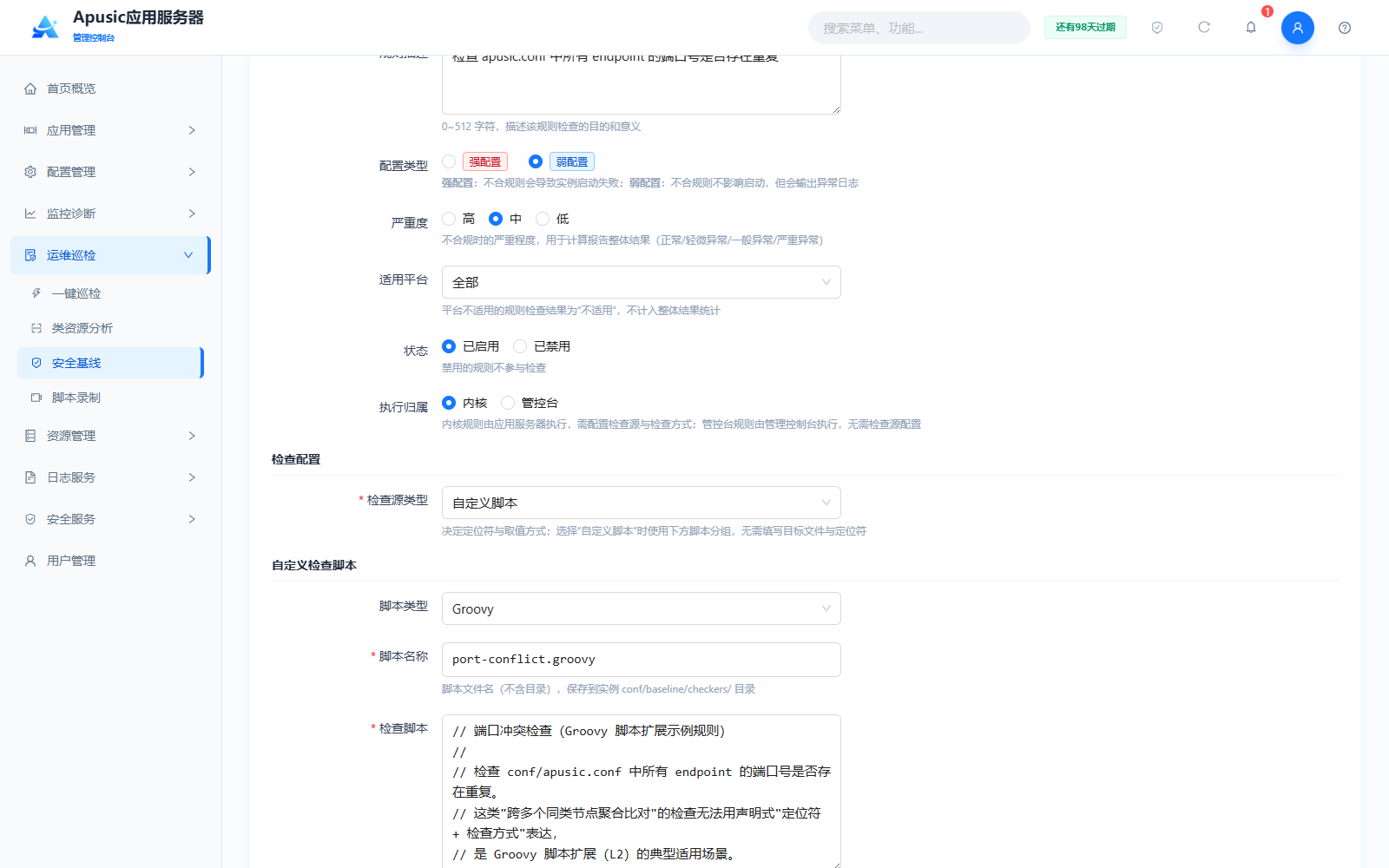1389x868 pixels.
Task: Click the gear icon beside 配置管理
Action: point(30,172)
